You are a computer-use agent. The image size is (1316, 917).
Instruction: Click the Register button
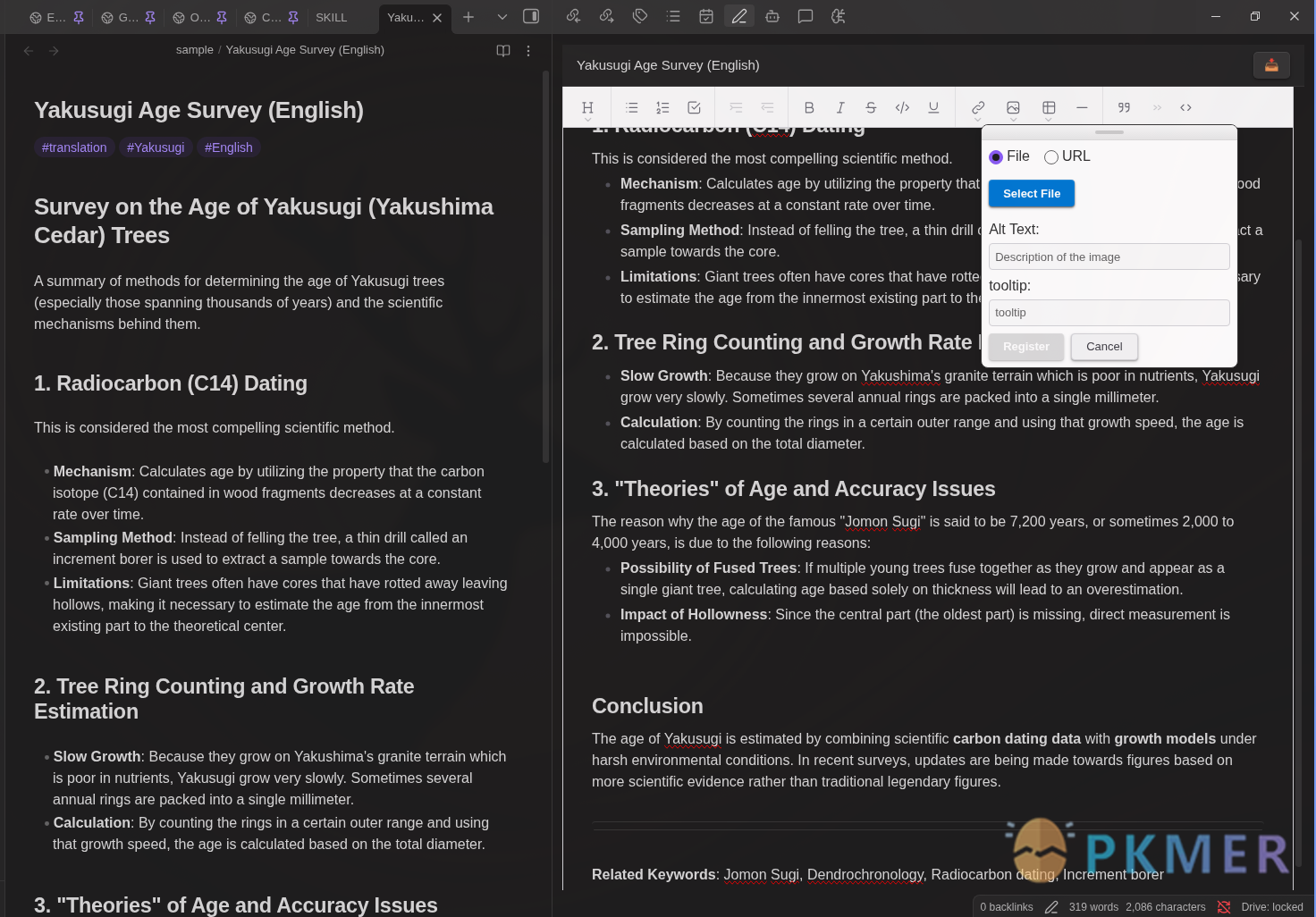[1026, 347]
